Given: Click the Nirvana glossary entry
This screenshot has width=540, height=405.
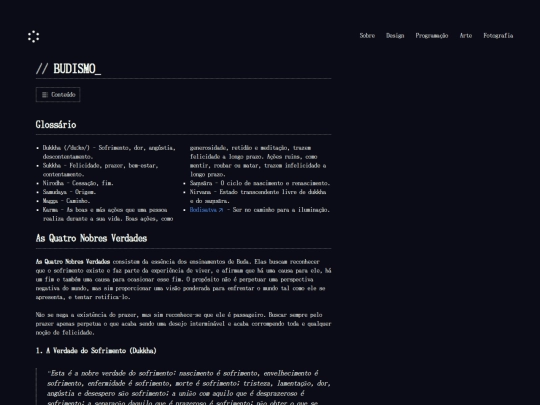Looking at the screenshot, I should (258, 196).
